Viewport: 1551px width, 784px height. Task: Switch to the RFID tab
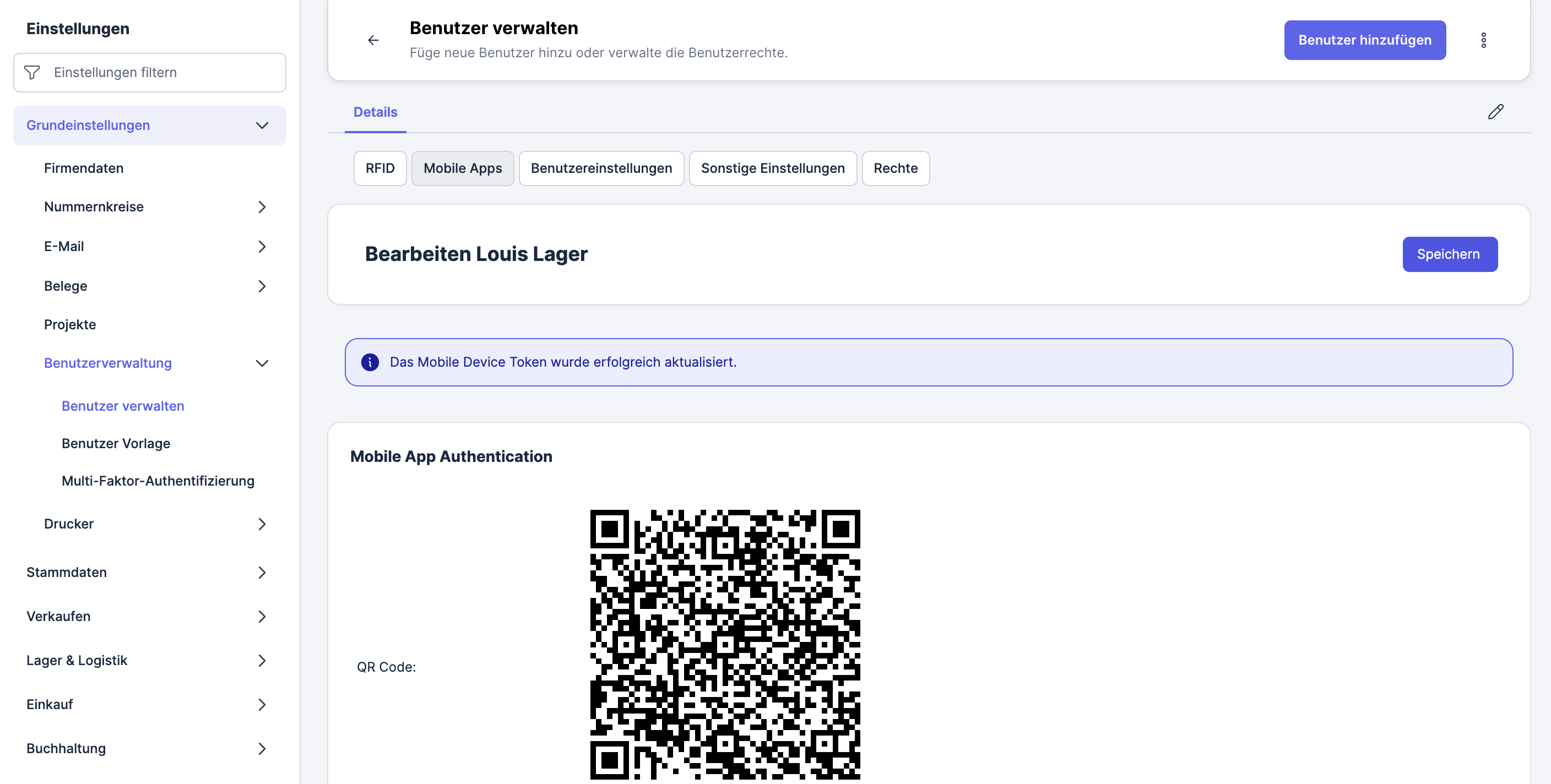click(380, 168)
